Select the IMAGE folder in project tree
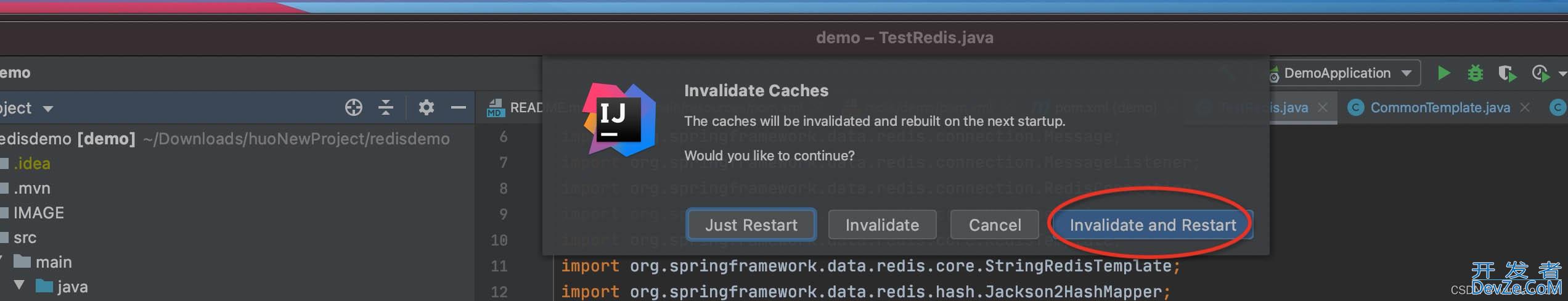This screenshot has width=1568, height=301. (38, 213)
